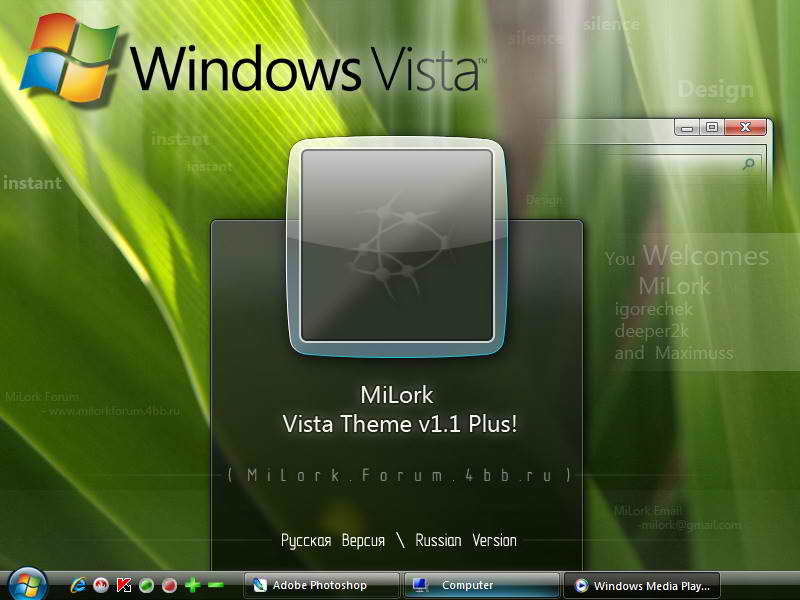Switch to Windows Media Player taskbar button
The width and height of the screenshot is (800, 600).
(642, 585)
